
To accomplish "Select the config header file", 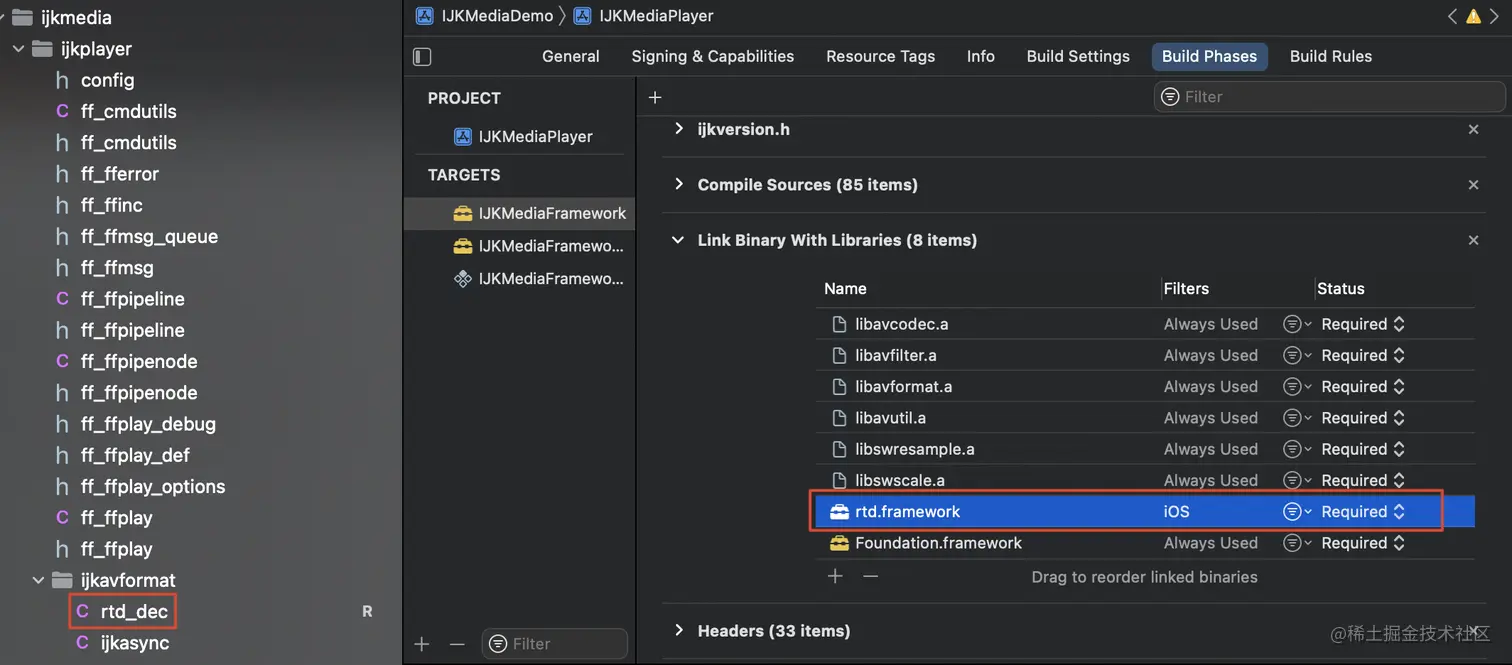I will pos(95,80).
